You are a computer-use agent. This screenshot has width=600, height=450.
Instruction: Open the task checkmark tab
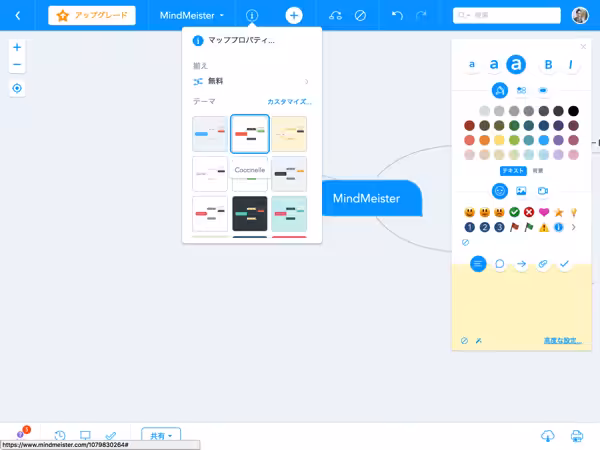click(x=564, y=264)
